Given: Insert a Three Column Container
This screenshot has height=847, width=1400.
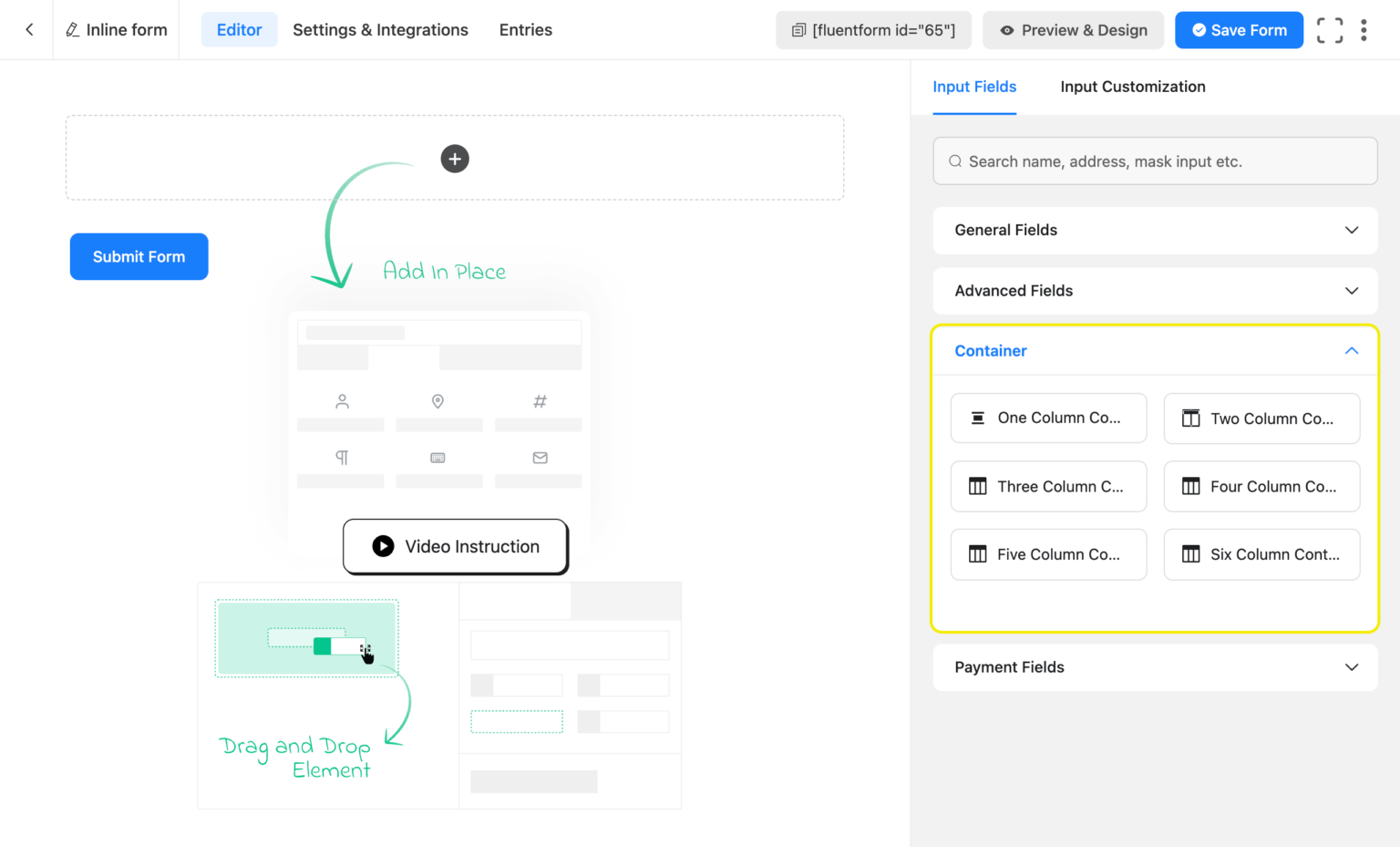Looking at the screenshot, I should (x=1048, y=486).
